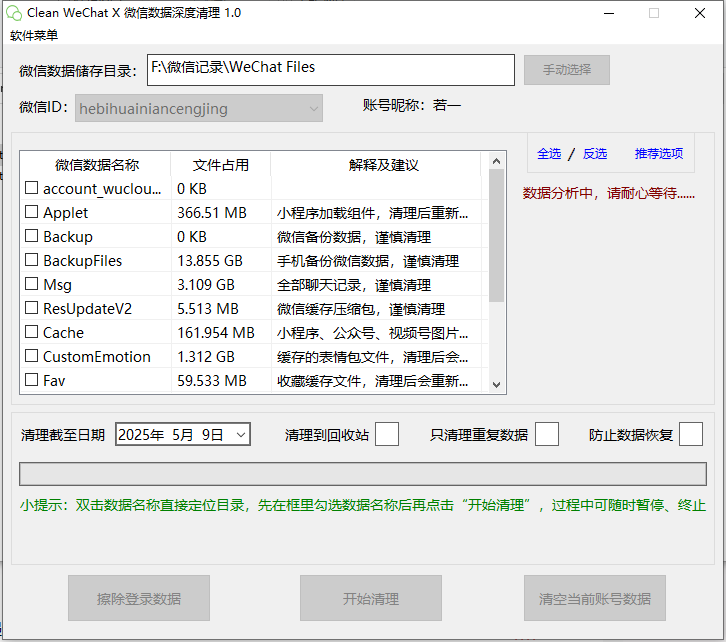Open the 清理截至日期 date dropdown arrow

[x=241, y=435]
